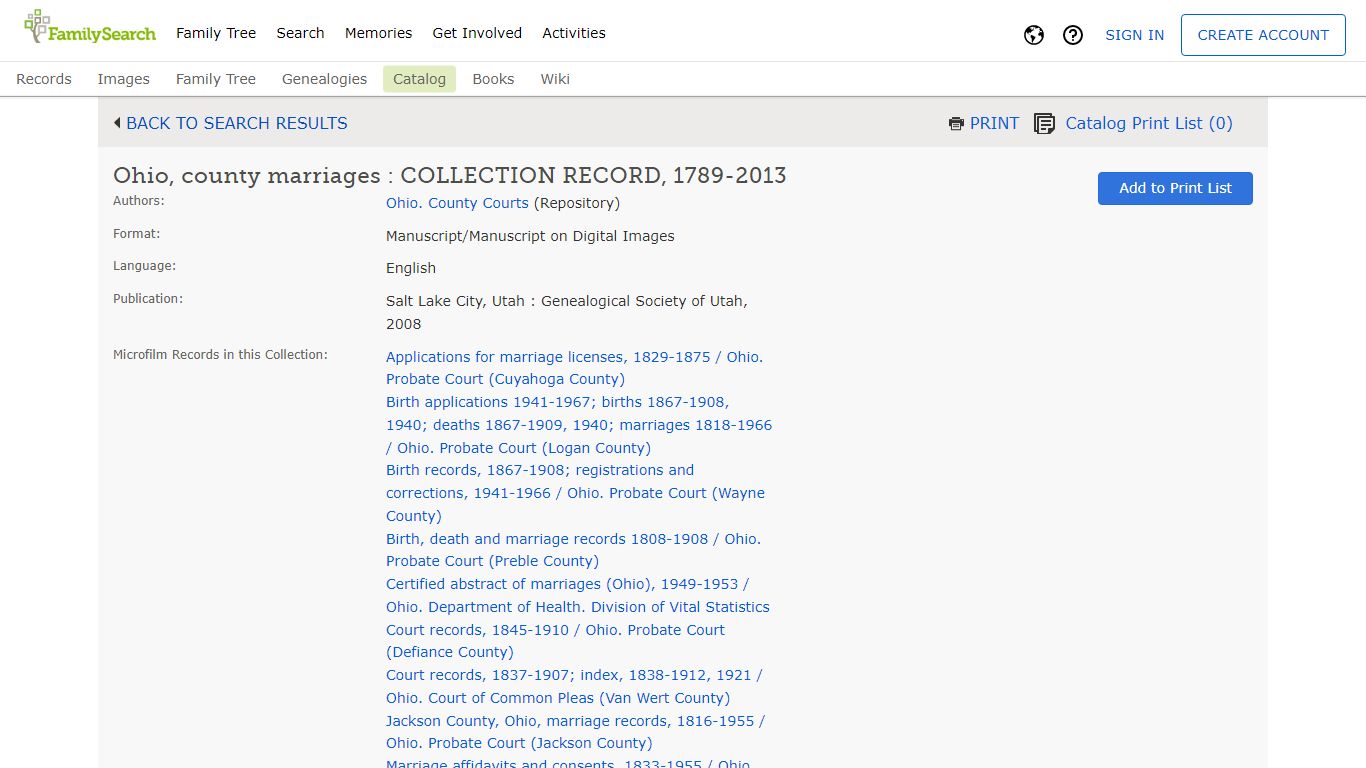
Task: Switch to the Wiki tab
Action: pos(555,79)
